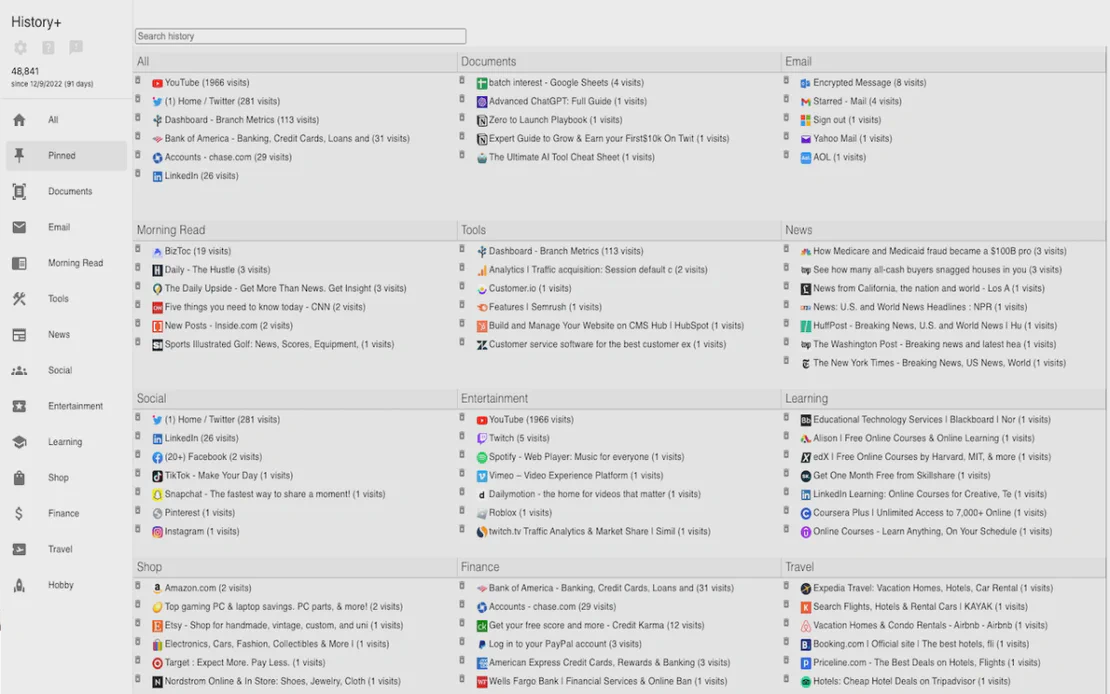The image size is (1110, 694).
Task: Delete the Expedia Travel entry via trash icon
Action: [786, 586]
